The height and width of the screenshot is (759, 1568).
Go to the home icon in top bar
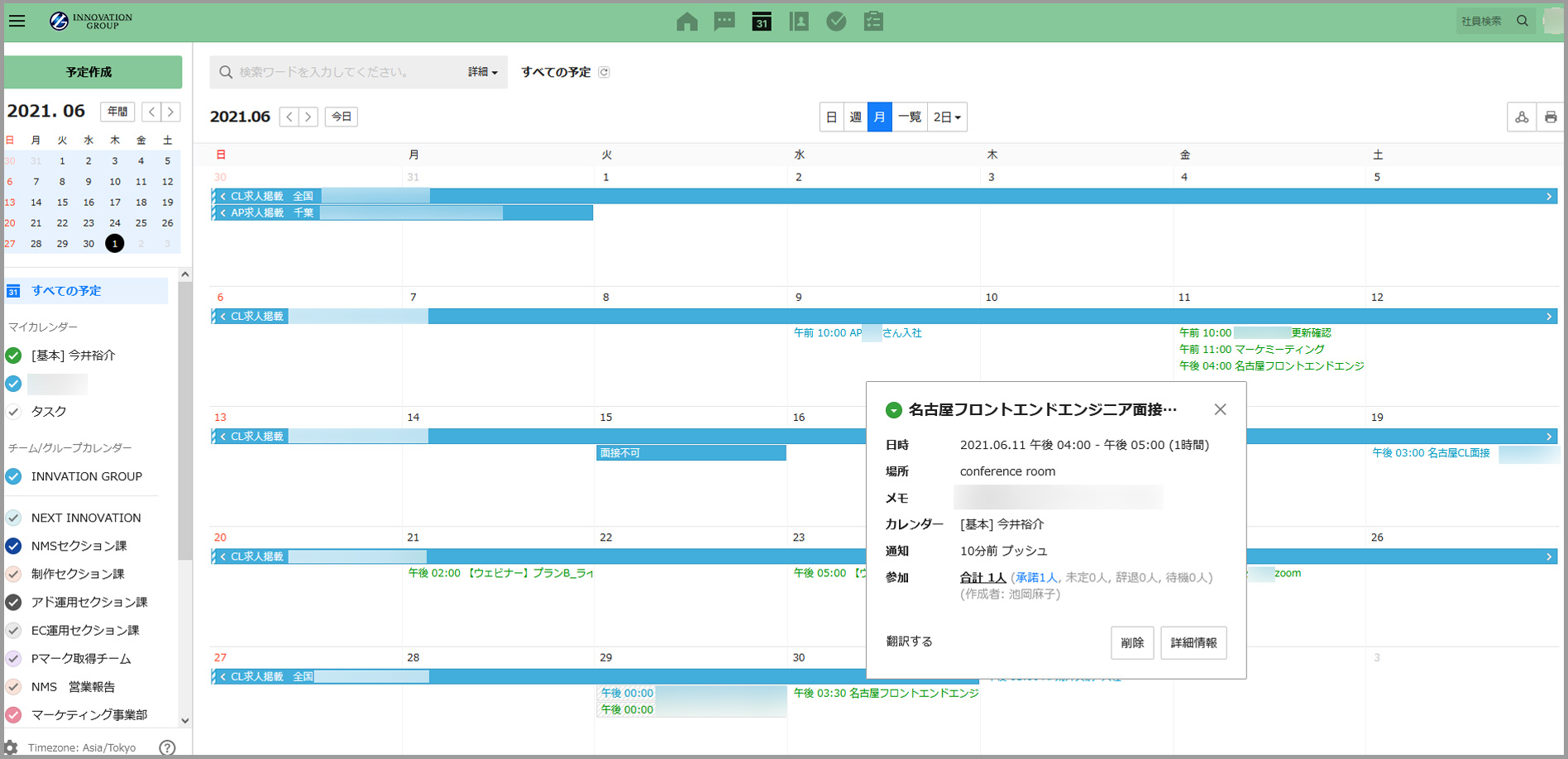[x=686, y=21]
